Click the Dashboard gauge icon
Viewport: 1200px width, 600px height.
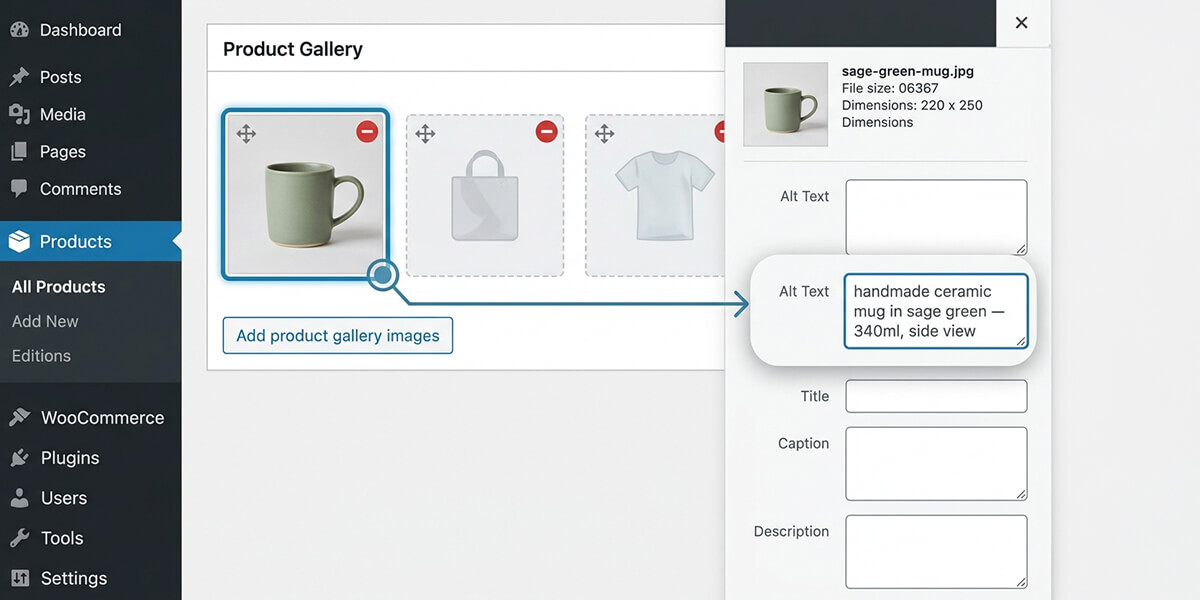tap(19, 30)
